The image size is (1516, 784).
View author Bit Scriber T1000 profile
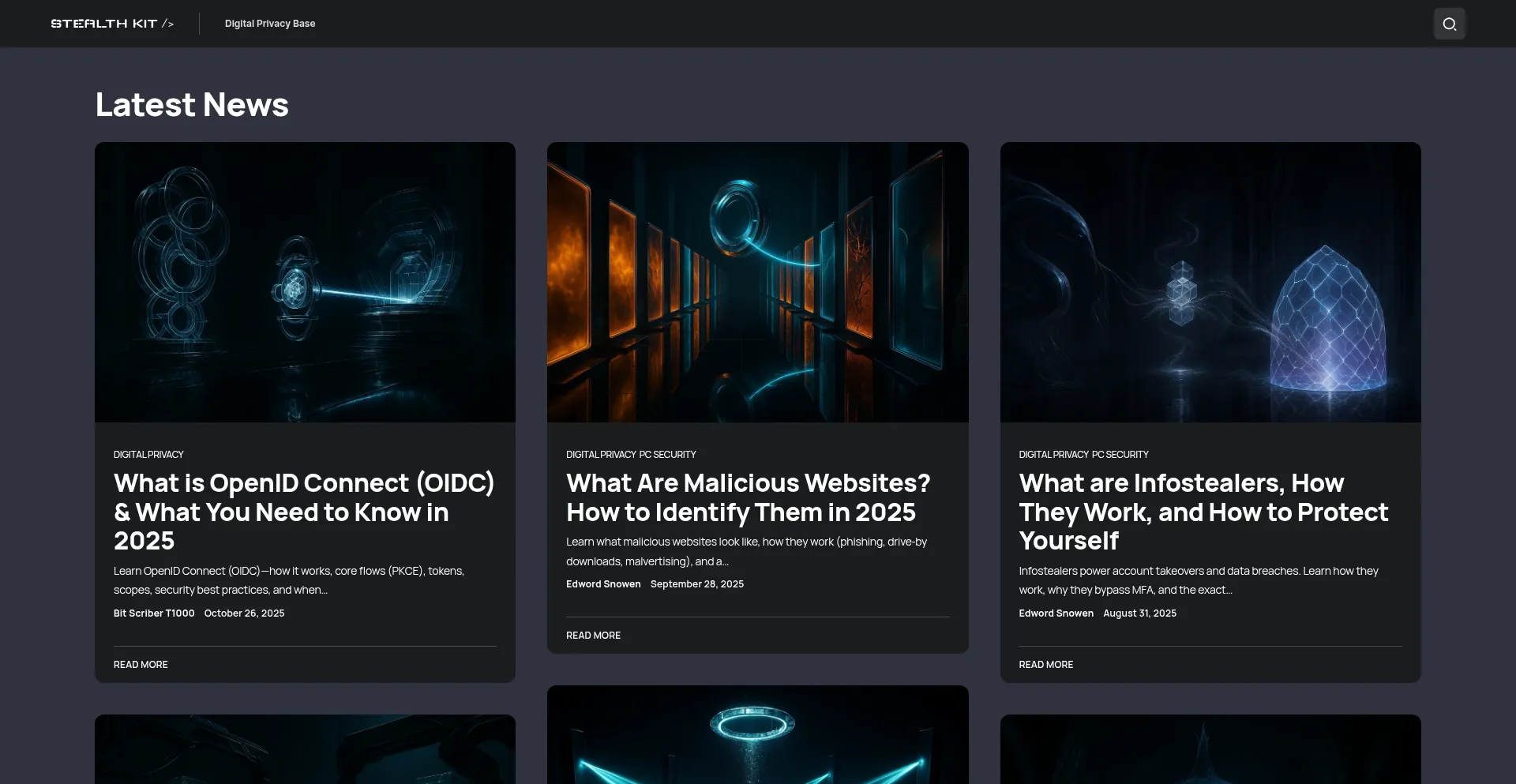pos(154,613)
